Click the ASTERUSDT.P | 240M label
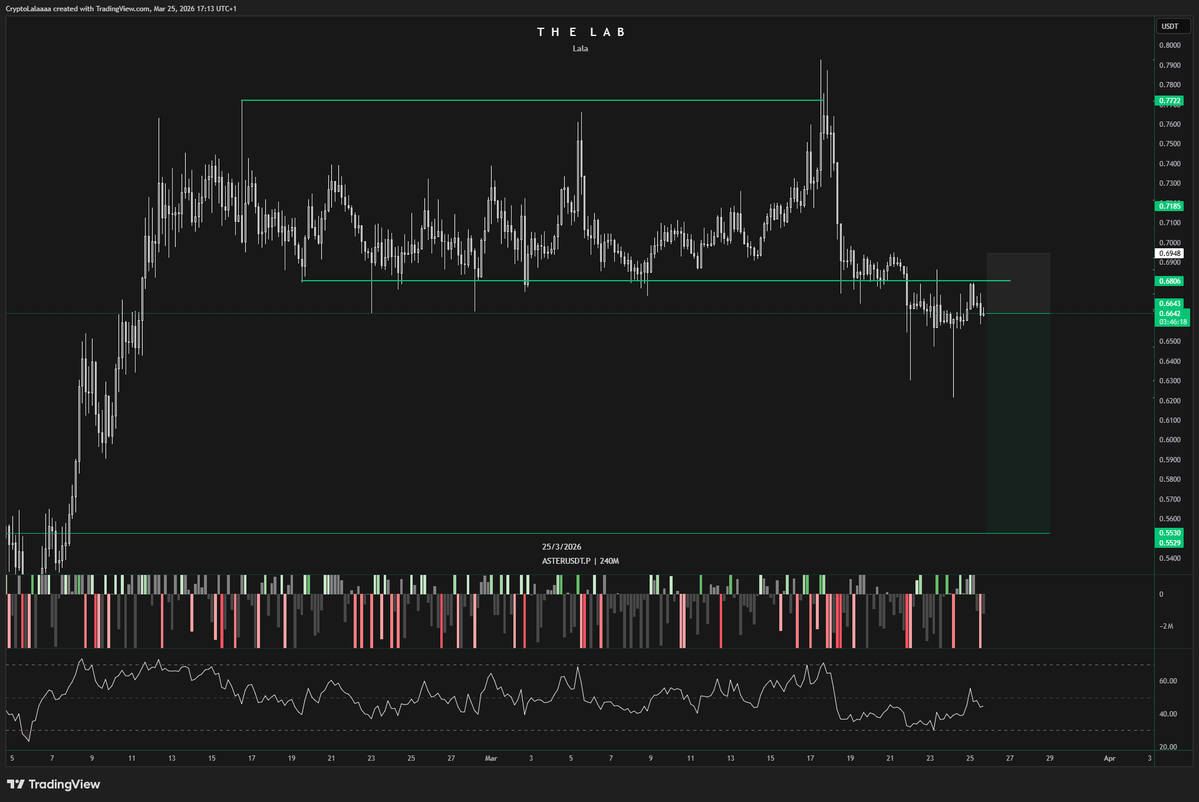The image size is (1199, 802). (x=580, y=561)
